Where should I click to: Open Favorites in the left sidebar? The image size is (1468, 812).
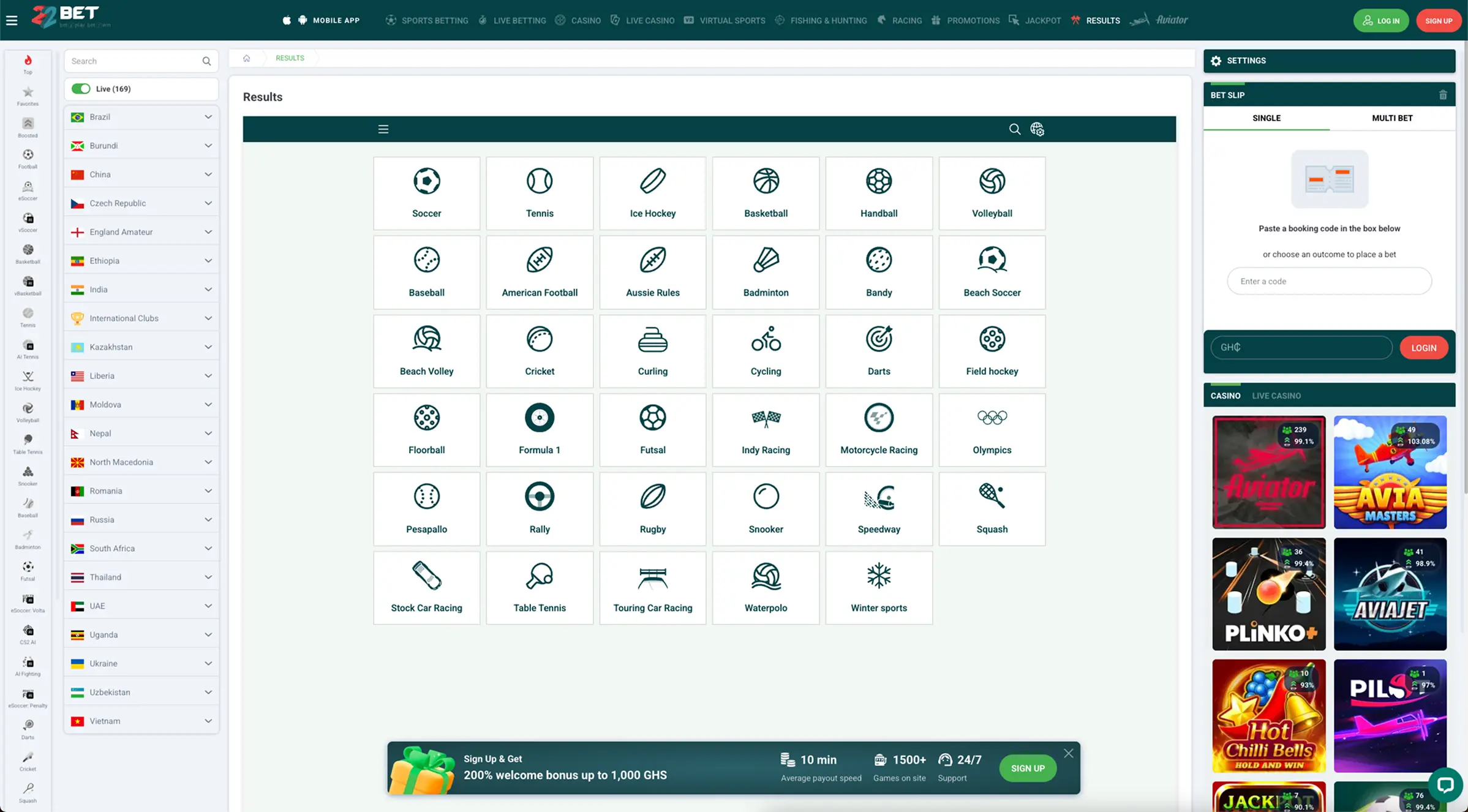(28, 96)
